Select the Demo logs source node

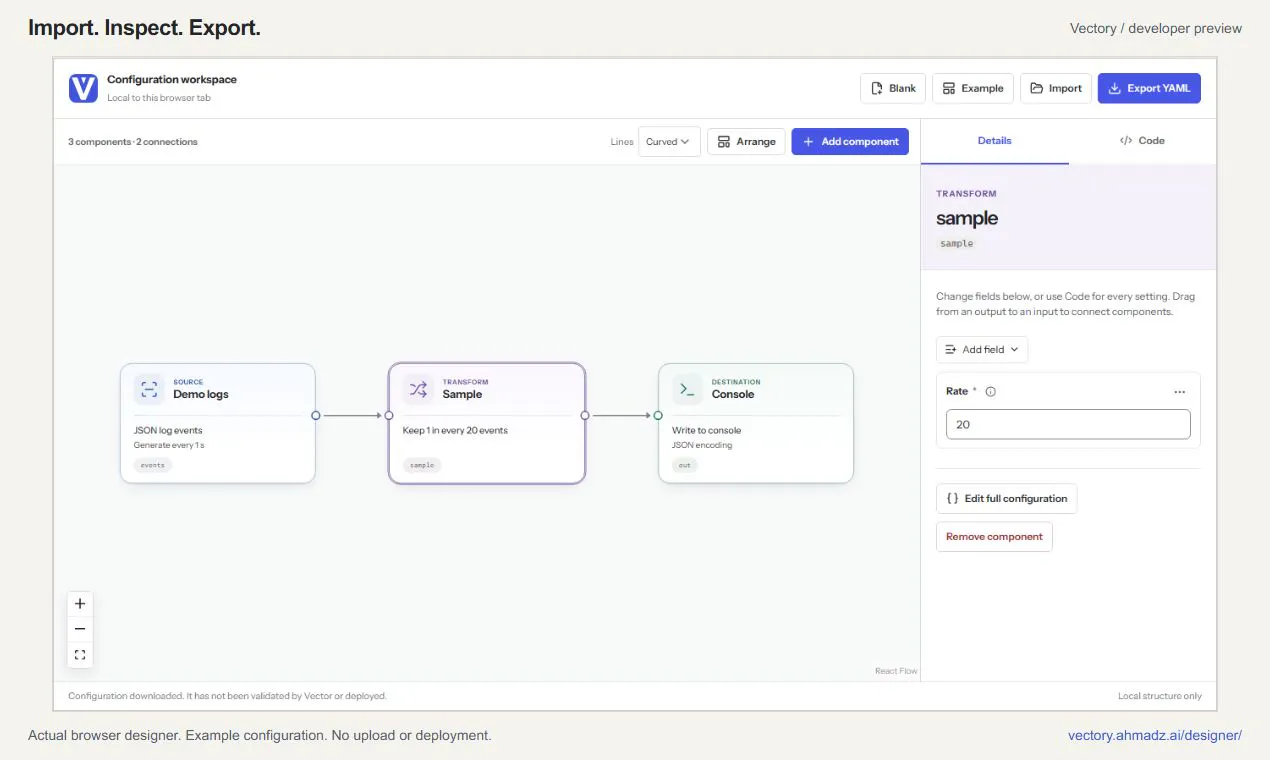coord(218,423)
